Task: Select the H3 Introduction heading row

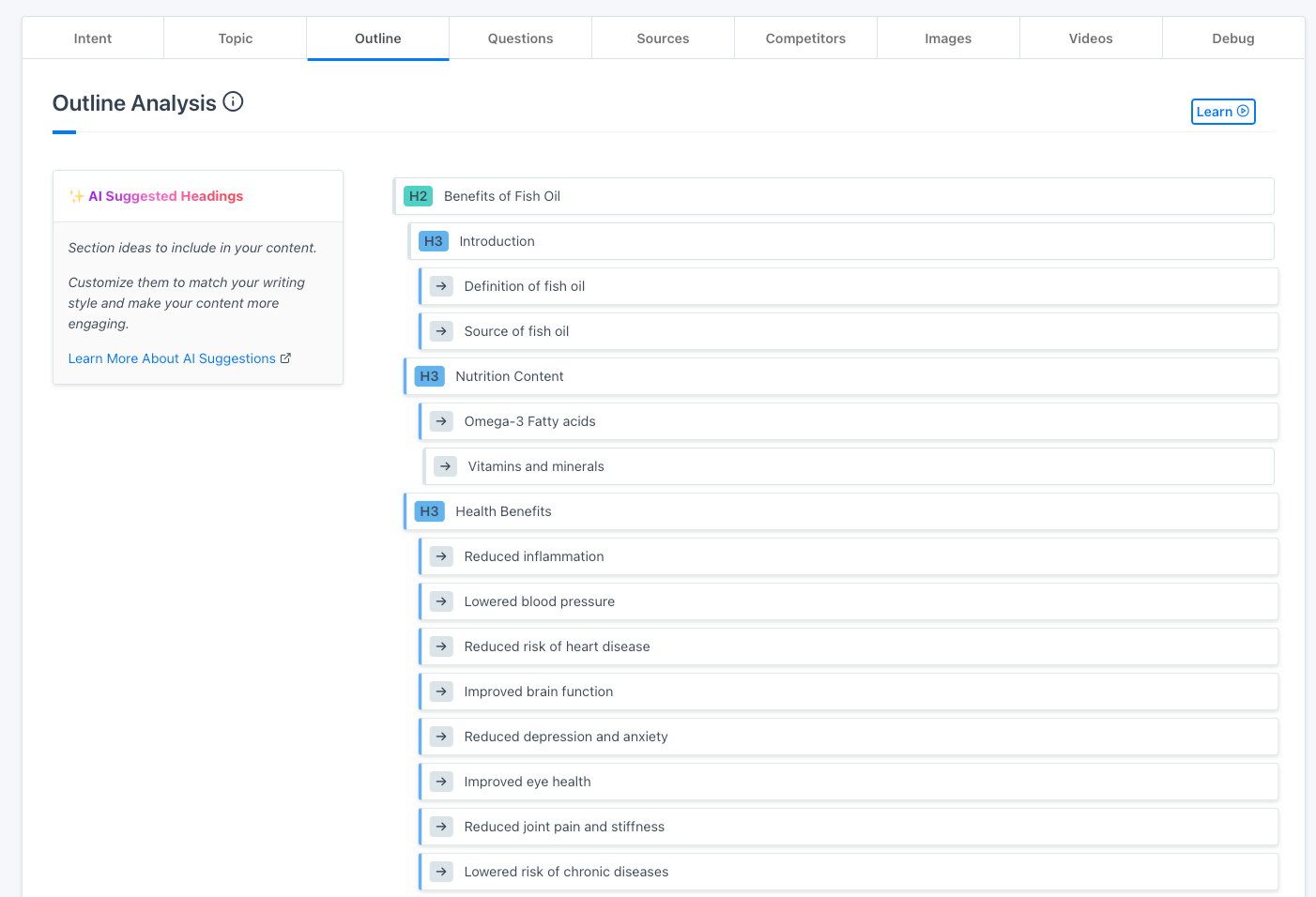Action: coord(841,241)
